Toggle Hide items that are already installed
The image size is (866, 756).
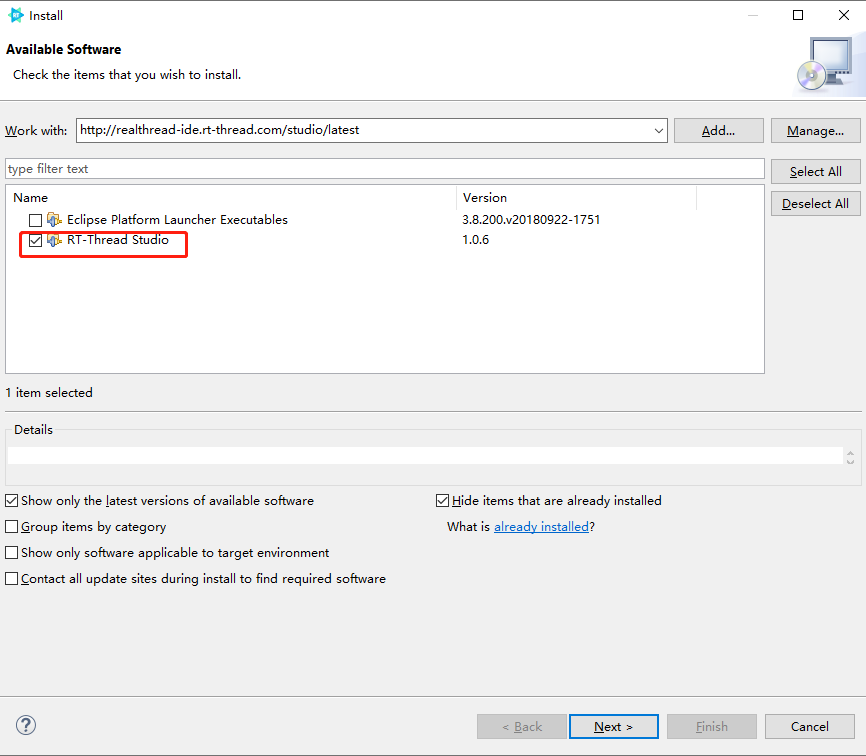[442, 501]
